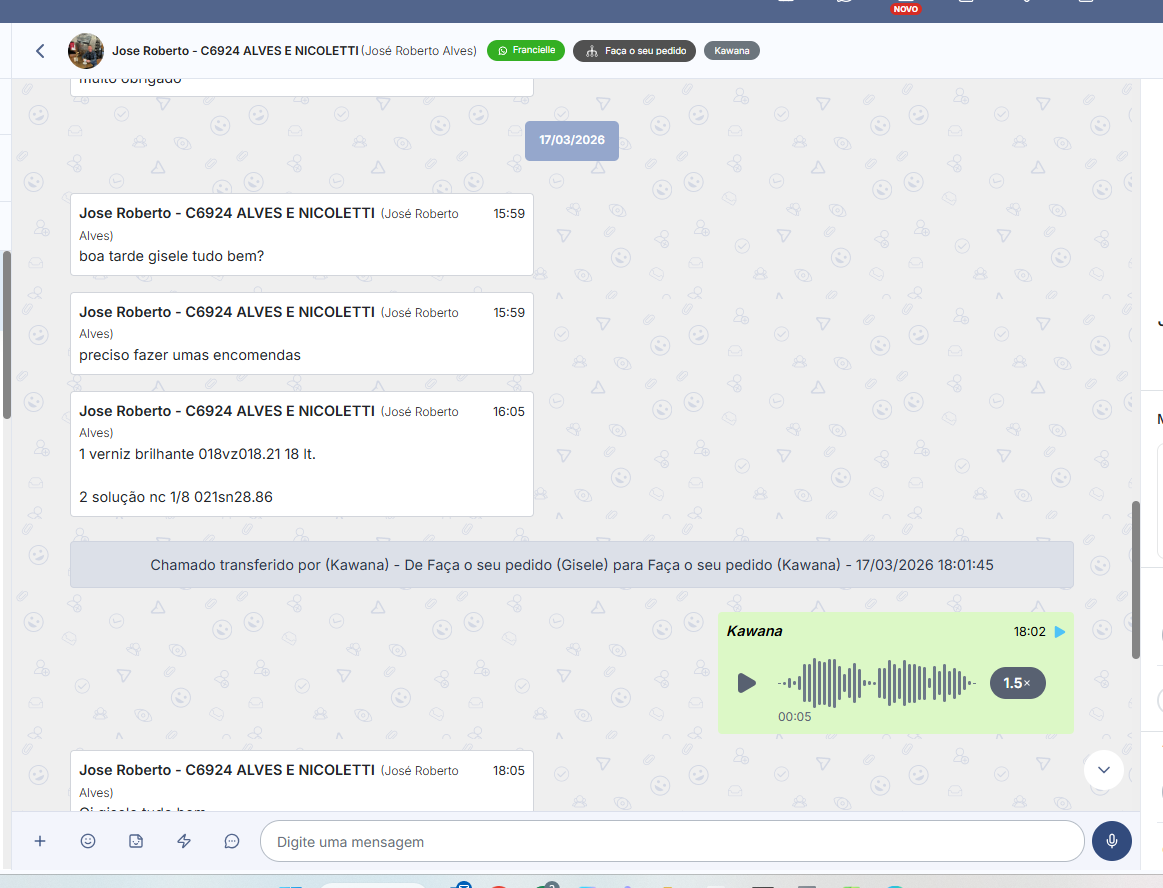Click the 17/03/2026 date marker
Image resolution: width=1163 pixels, height=888 pixels.
pyautogui.click(x=572, y=140)
